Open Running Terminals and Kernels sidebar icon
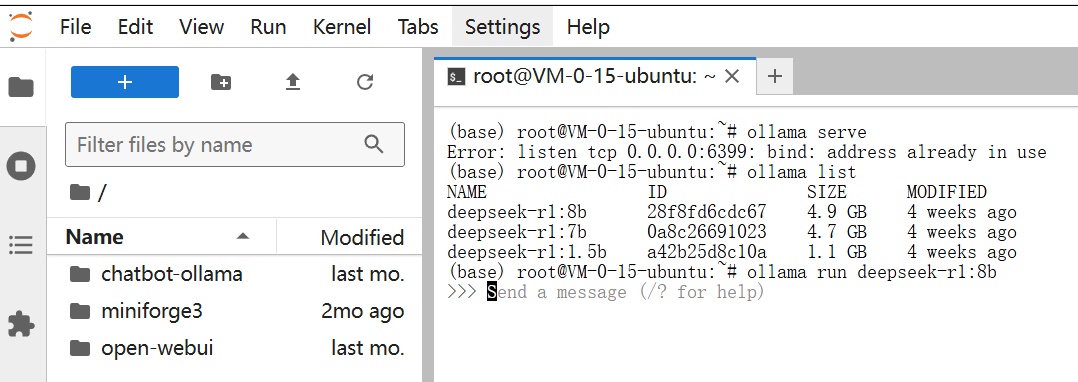1078x382 pixels. click(x=21, y=166)
